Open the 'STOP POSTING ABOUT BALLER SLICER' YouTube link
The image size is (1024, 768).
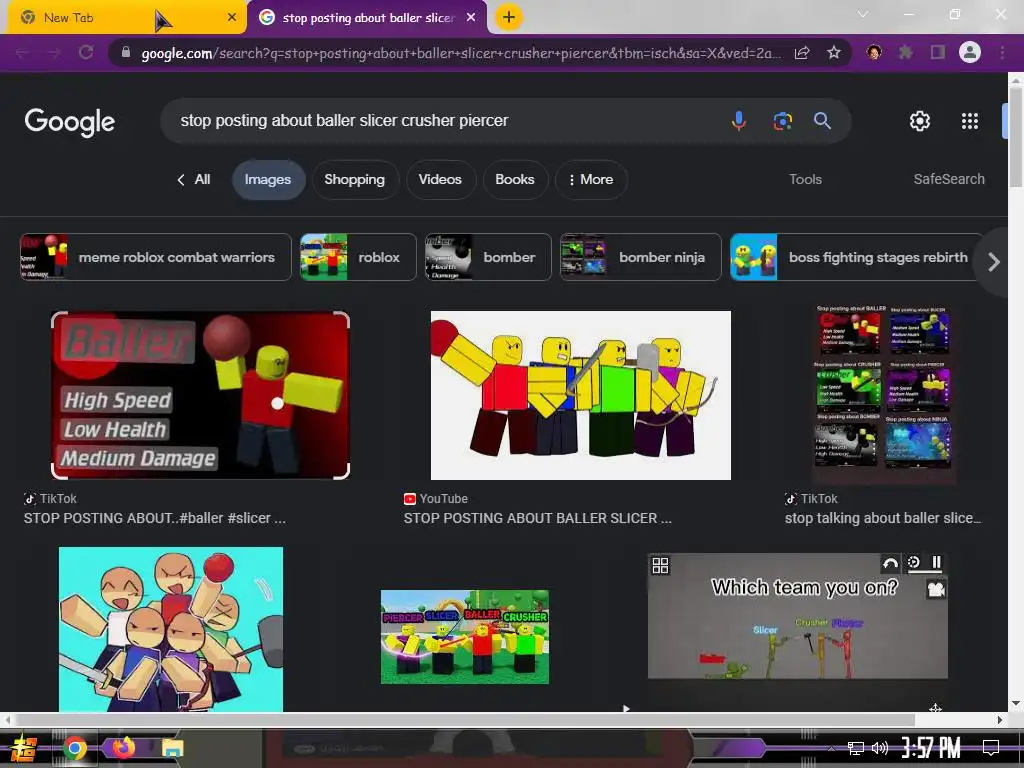point(537,518)
